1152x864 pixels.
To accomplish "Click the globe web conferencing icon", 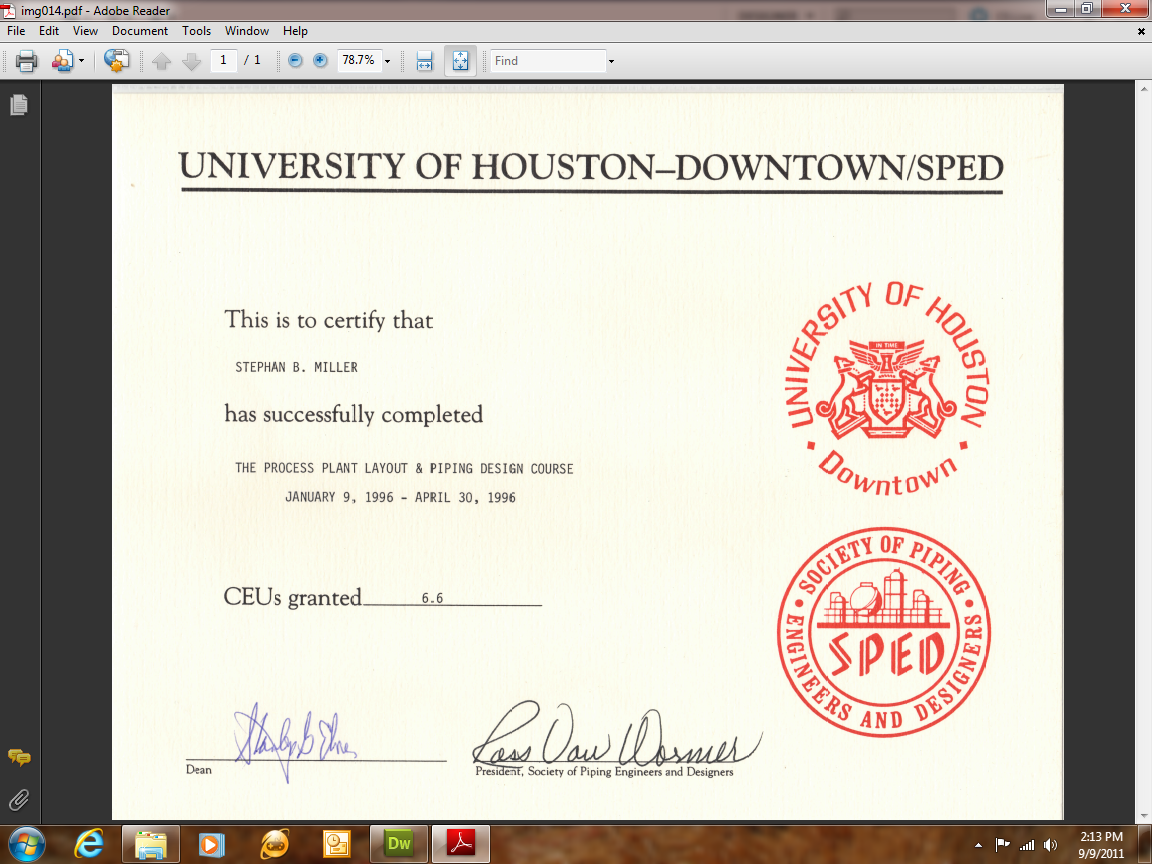I will tap(116, 61).
